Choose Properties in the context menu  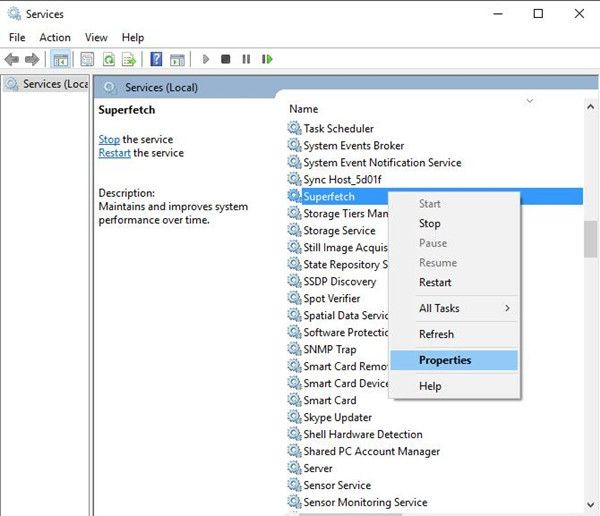point(445,360)
